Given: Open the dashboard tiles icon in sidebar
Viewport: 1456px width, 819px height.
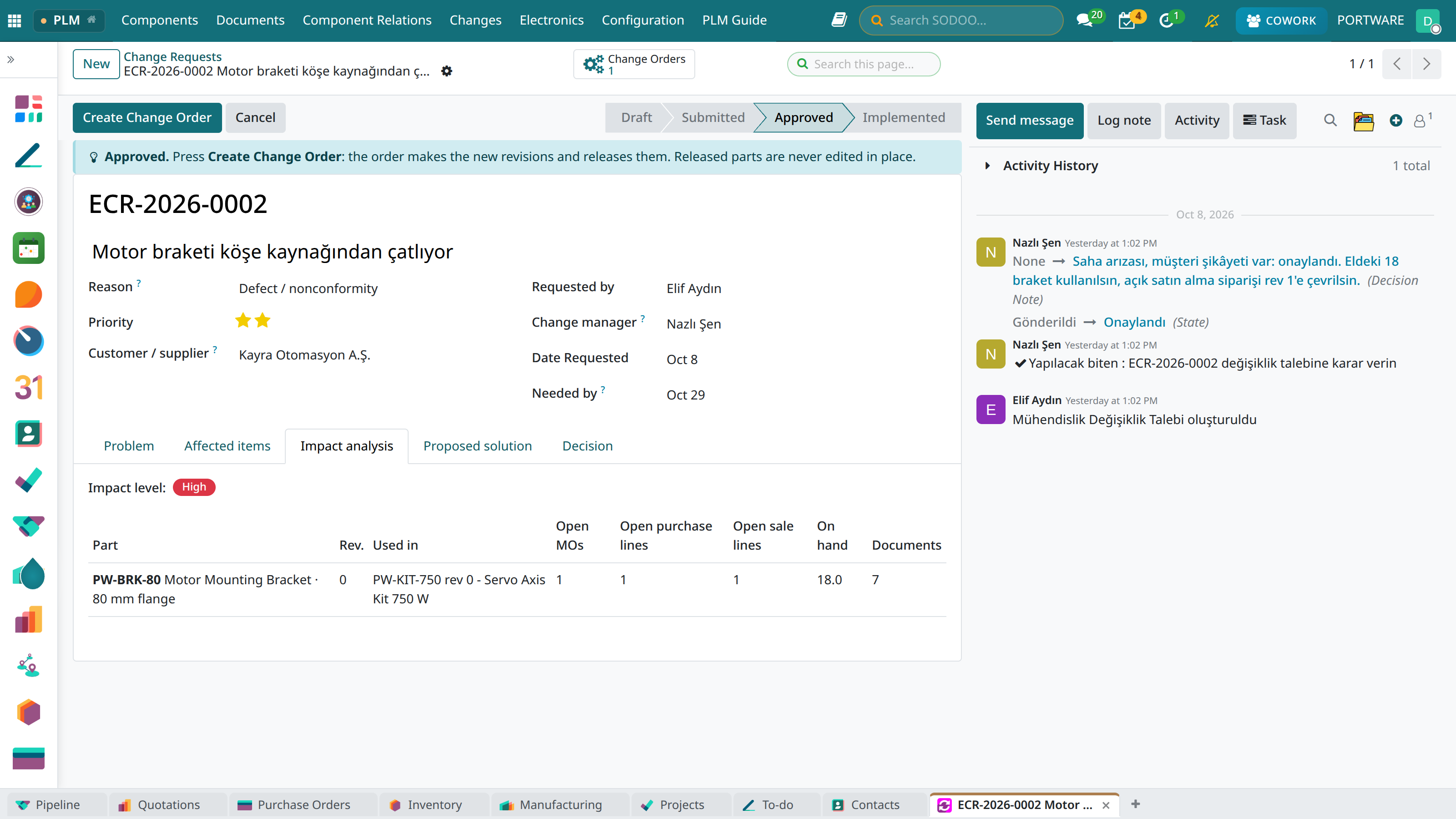Looking at the screenshot, I should click(28, 109).
